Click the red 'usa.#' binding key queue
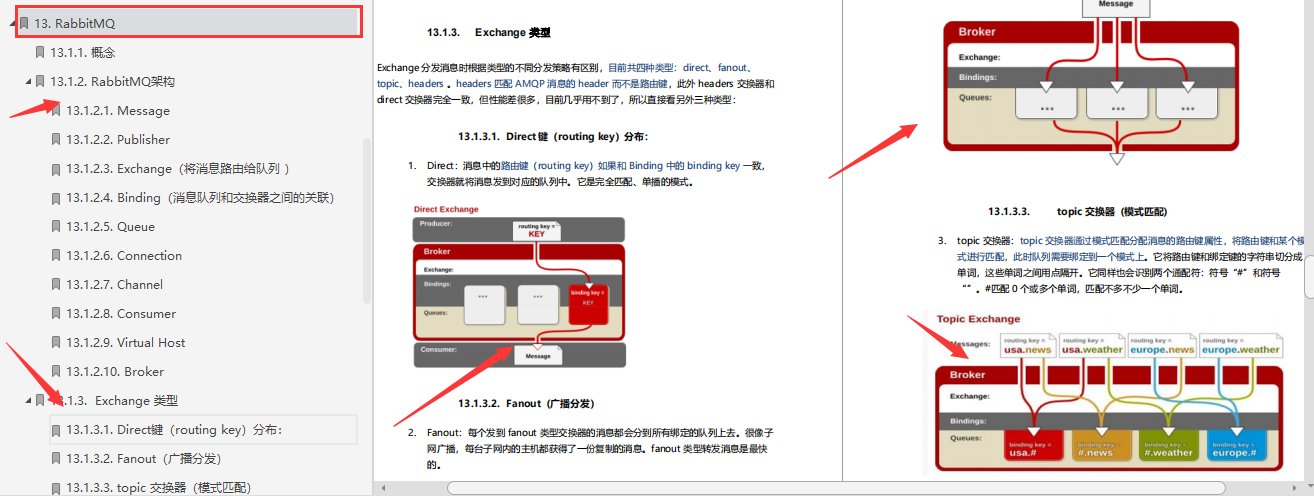 [x=1034, y=446]
